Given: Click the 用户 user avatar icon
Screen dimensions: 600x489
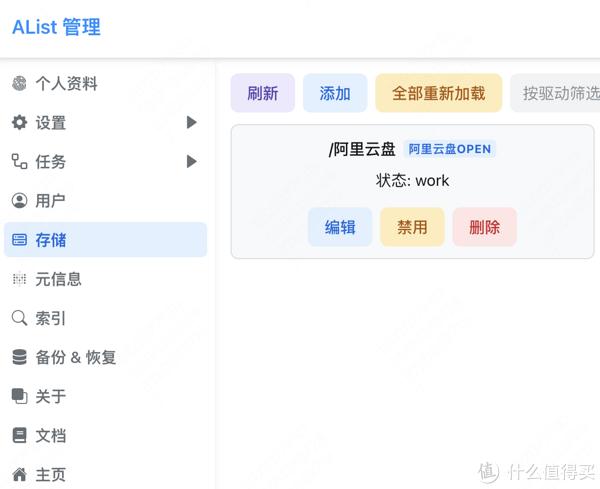Looking at the screenshot, I should (x=19, y=200).
